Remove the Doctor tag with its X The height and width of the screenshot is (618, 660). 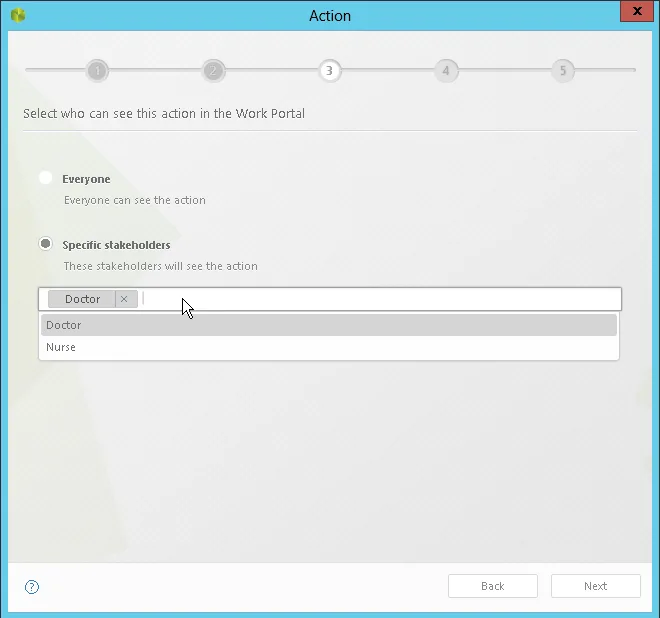124,299
